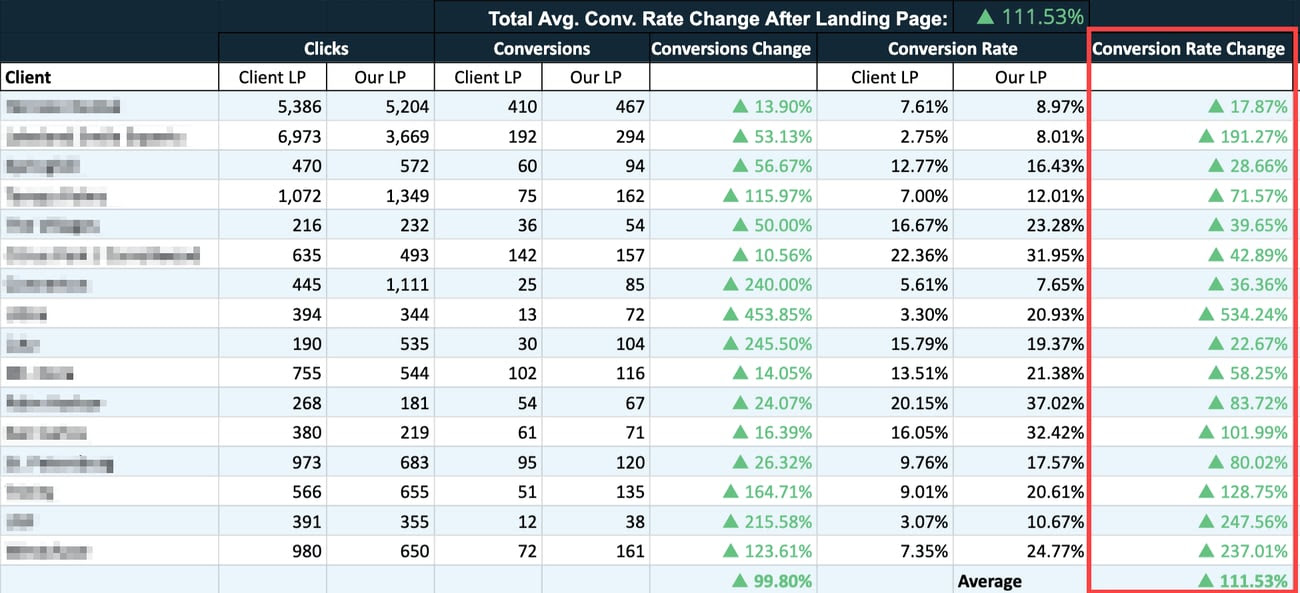
Task: Click the 37.02% conversion rate cell
Action: point(1020,403)
